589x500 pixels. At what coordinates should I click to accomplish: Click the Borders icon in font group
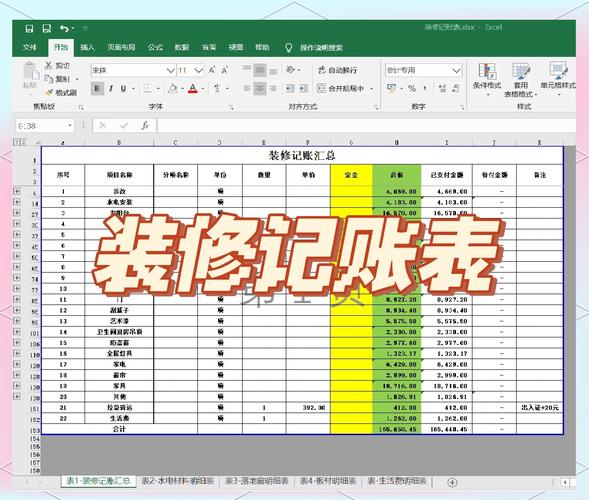coord(148,89)
